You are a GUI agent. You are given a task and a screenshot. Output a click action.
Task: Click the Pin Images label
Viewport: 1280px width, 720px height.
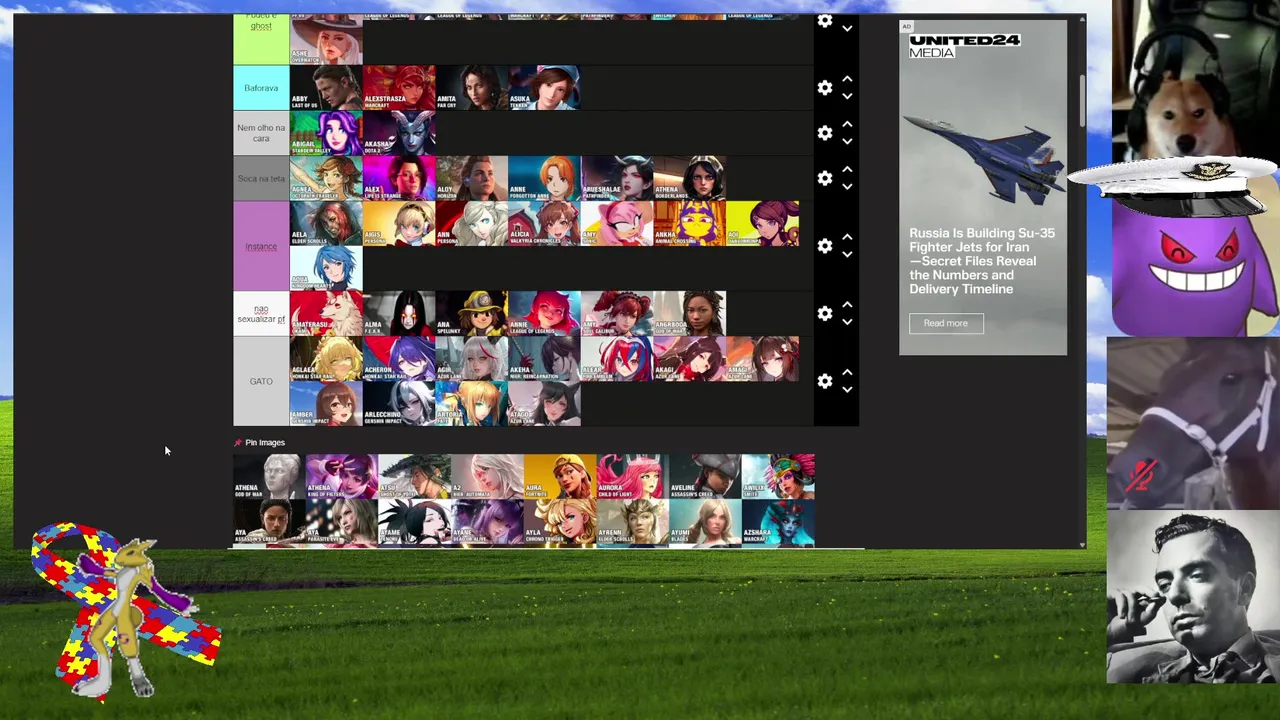[x=265, y=442]
